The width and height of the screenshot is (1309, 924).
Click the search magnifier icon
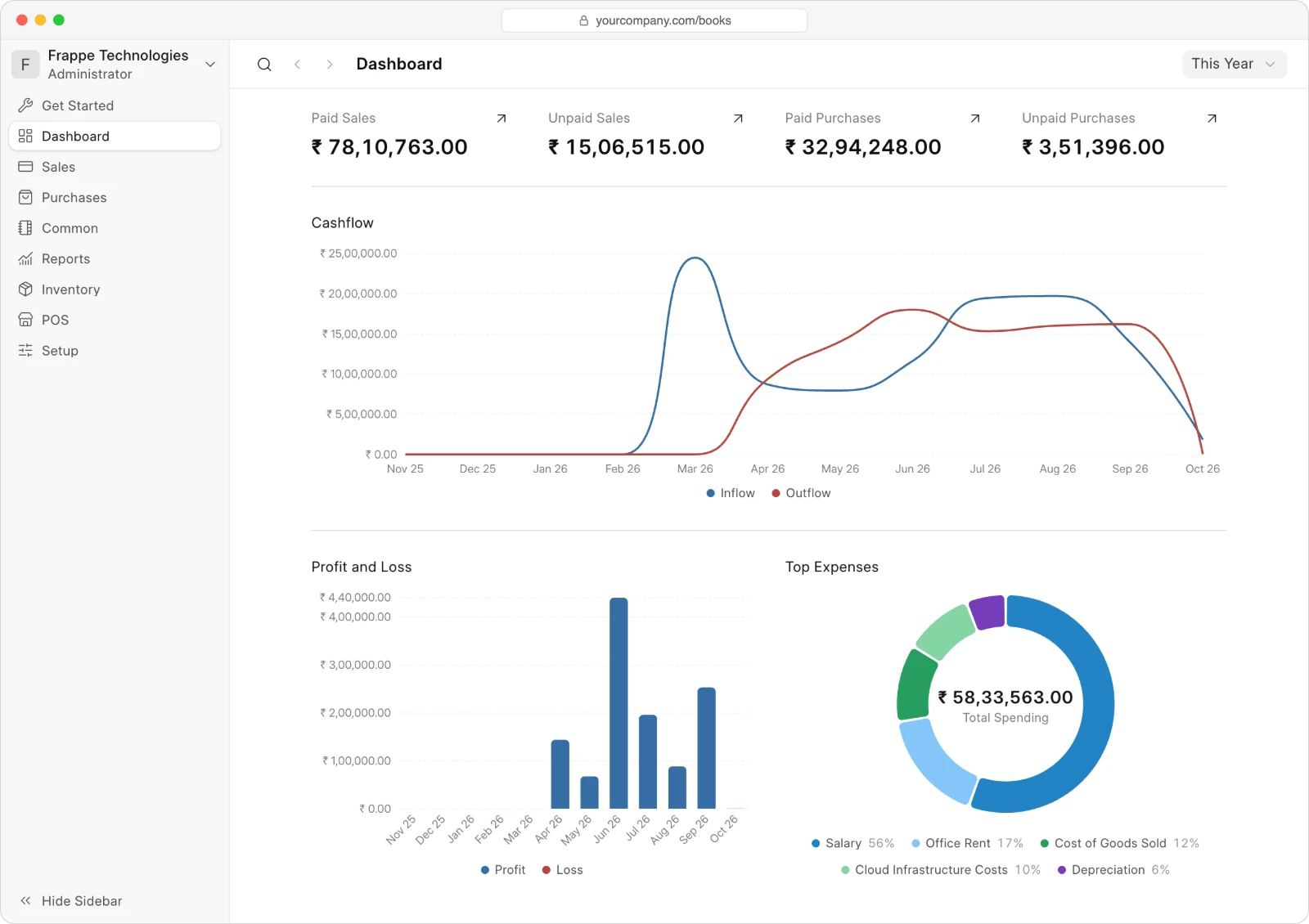tap(264, 65)
